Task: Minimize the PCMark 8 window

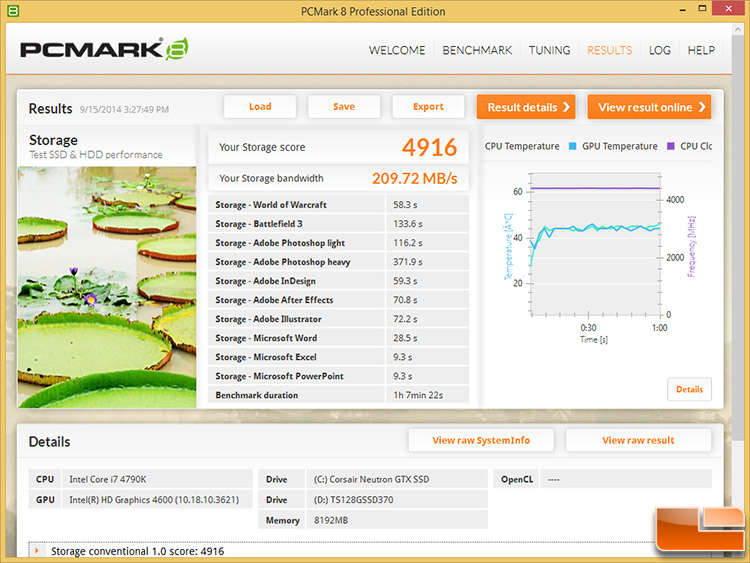Action: coord(683,9)
